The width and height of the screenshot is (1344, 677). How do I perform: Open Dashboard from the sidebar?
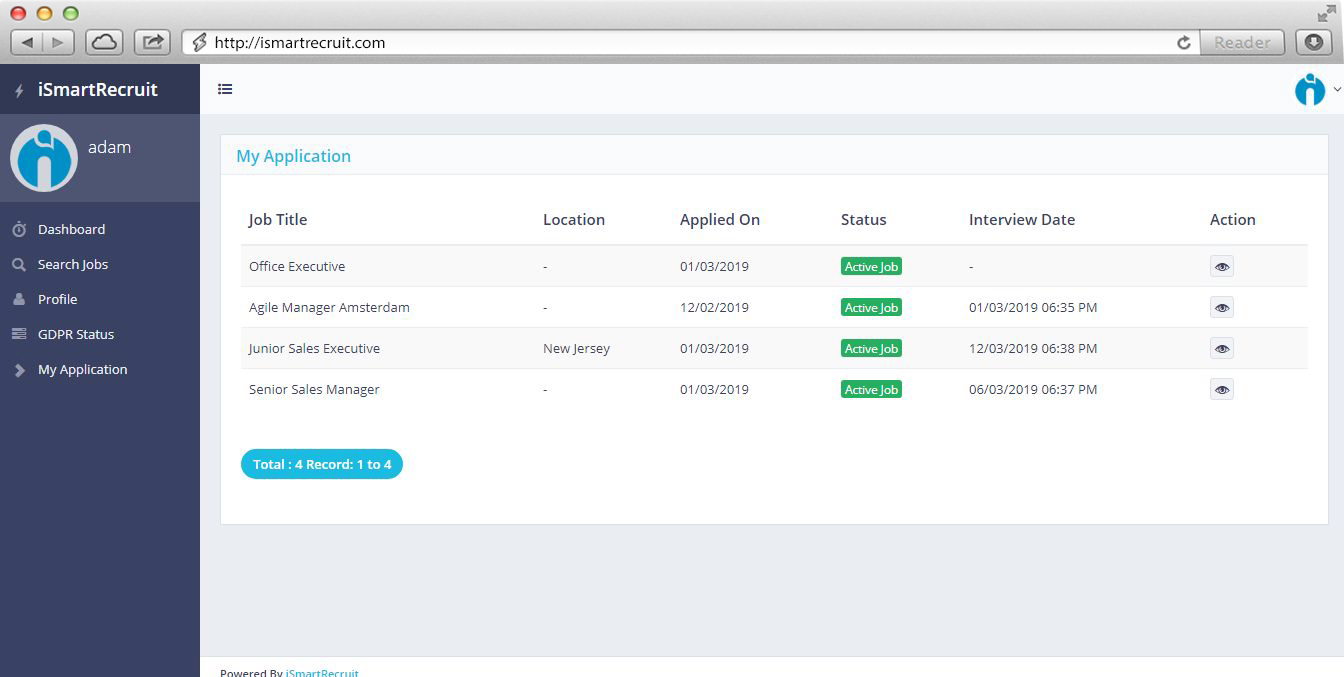click(71, 229)
